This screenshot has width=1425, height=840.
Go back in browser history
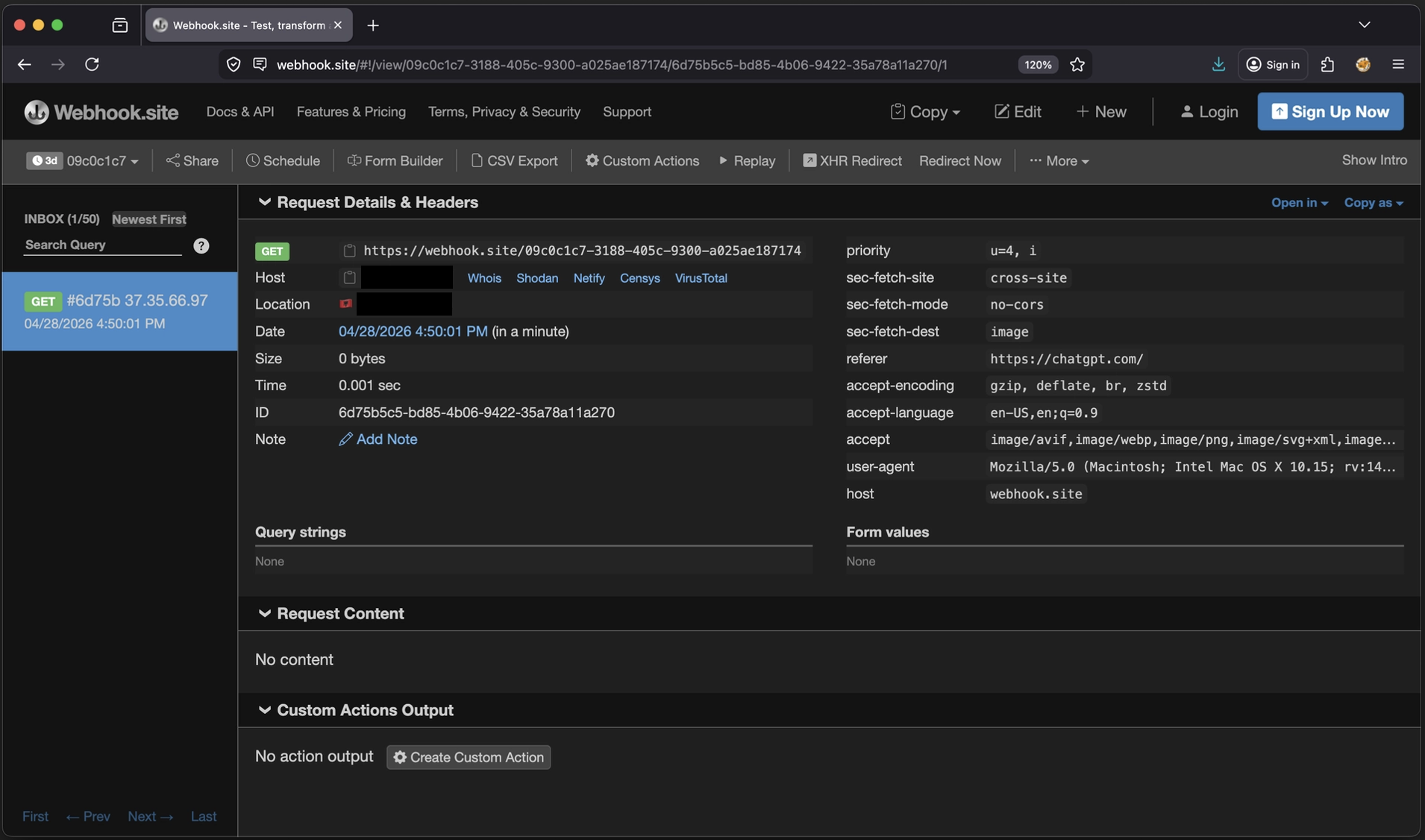[x=24, y=64]
